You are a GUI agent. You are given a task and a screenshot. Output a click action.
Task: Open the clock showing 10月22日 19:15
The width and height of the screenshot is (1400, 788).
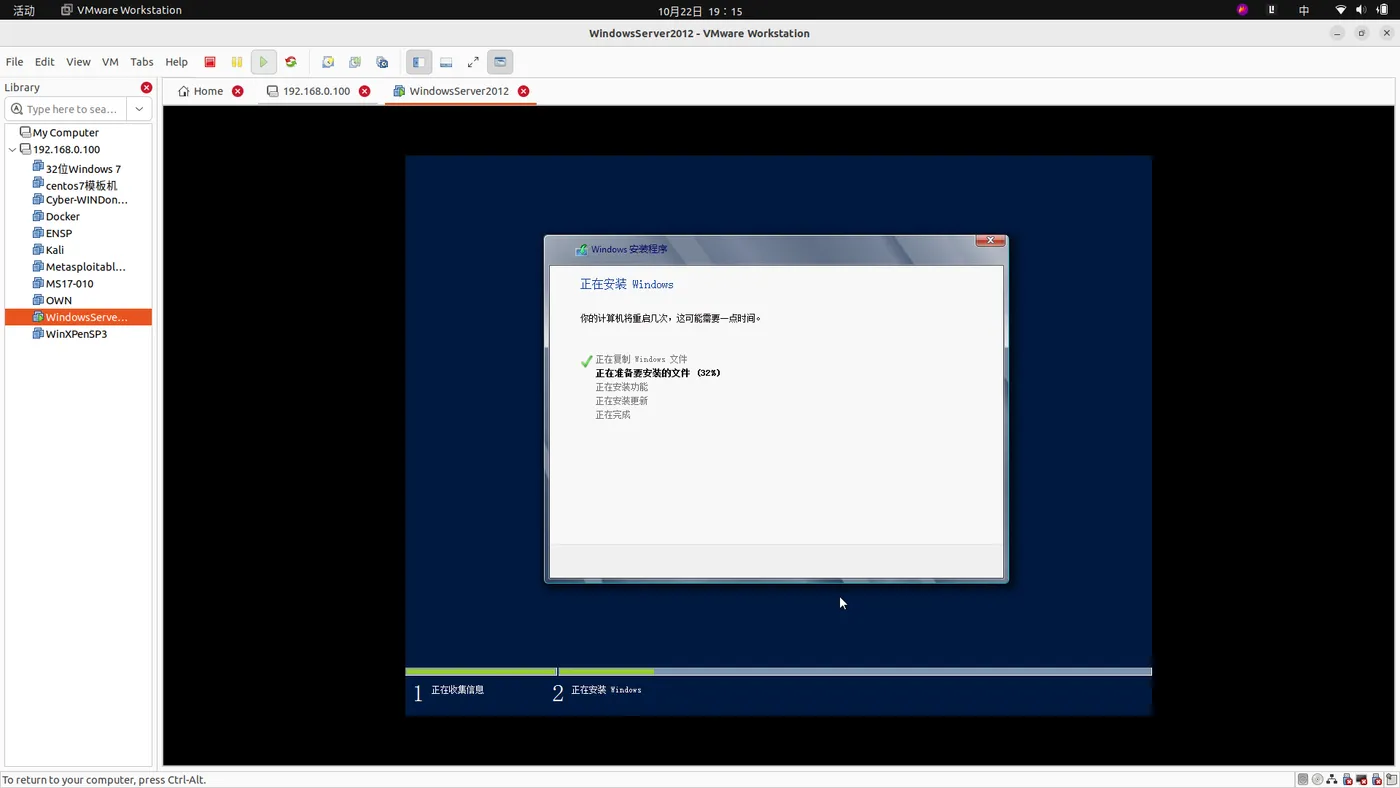coord(700,11)
